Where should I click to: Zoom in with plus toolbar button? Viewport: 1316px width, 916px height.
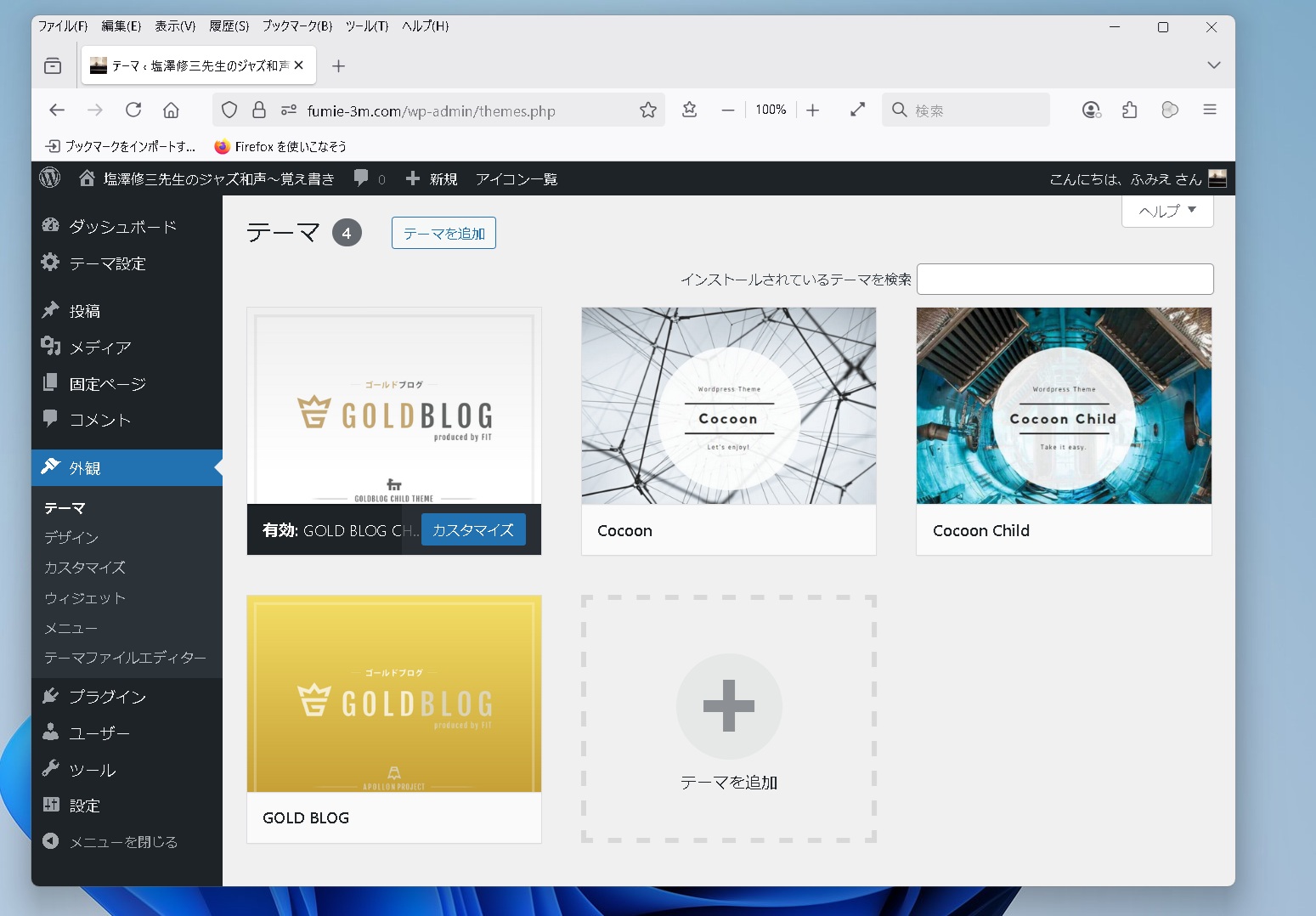(x=813, y=110)
